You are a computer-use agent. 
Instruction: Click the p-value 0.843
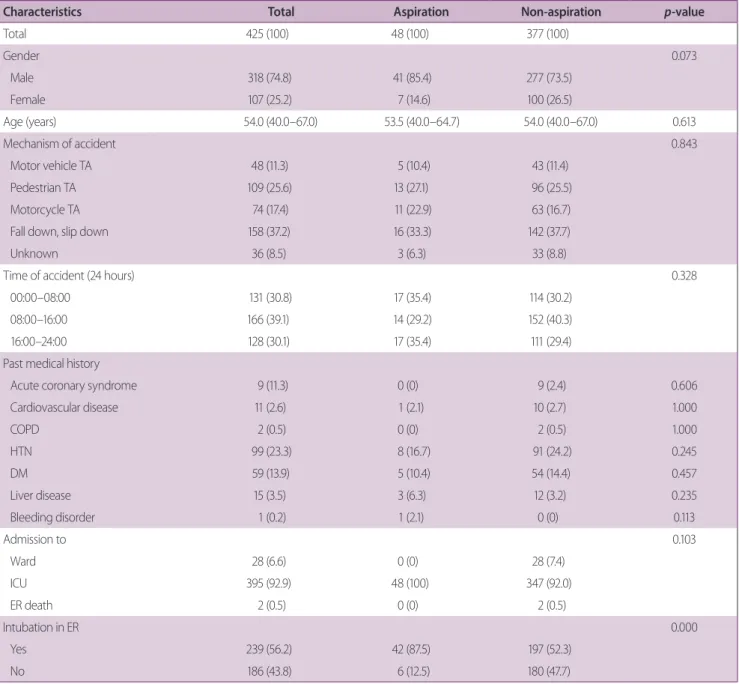(684, 144)
